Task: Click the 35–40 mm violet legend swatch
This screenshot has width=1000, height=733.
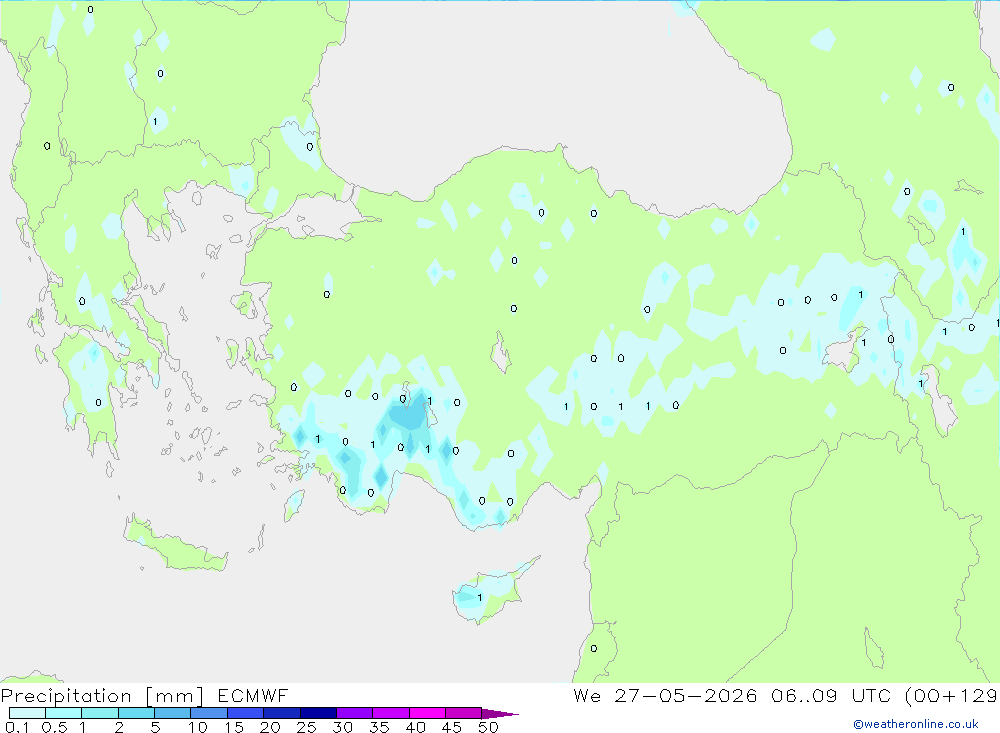Action: [391, 713]
